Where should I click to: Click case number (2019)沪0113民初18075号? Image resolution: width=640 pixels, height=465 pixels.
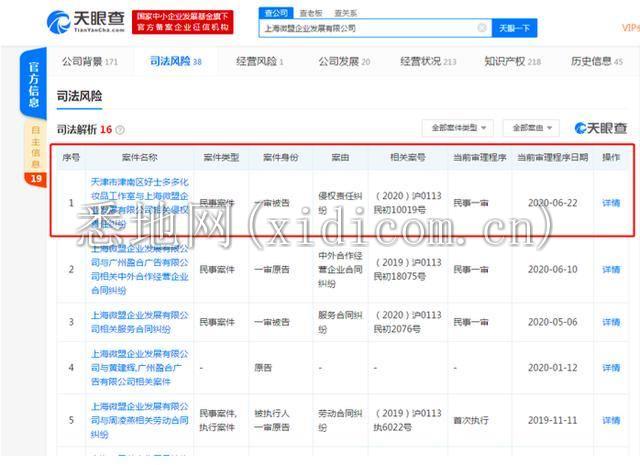pyautogui.click(x=408, y=269)
